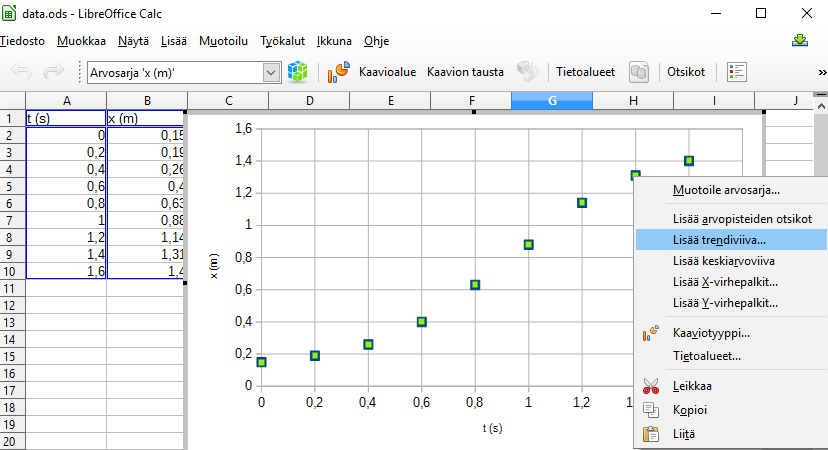Click the 3D view icon in toolbar

pyautogui.click(x=526, y=72)
